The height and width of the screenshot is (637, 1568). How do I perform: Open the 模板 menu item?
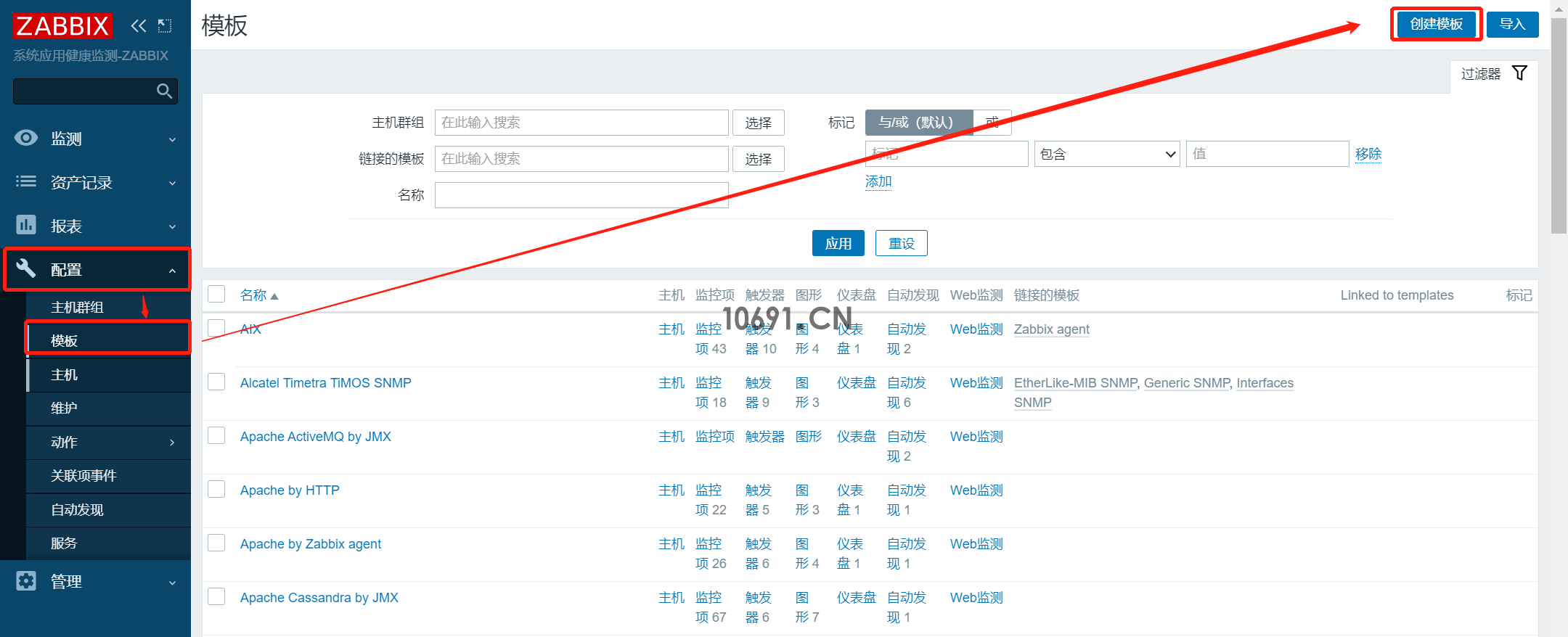108,340
